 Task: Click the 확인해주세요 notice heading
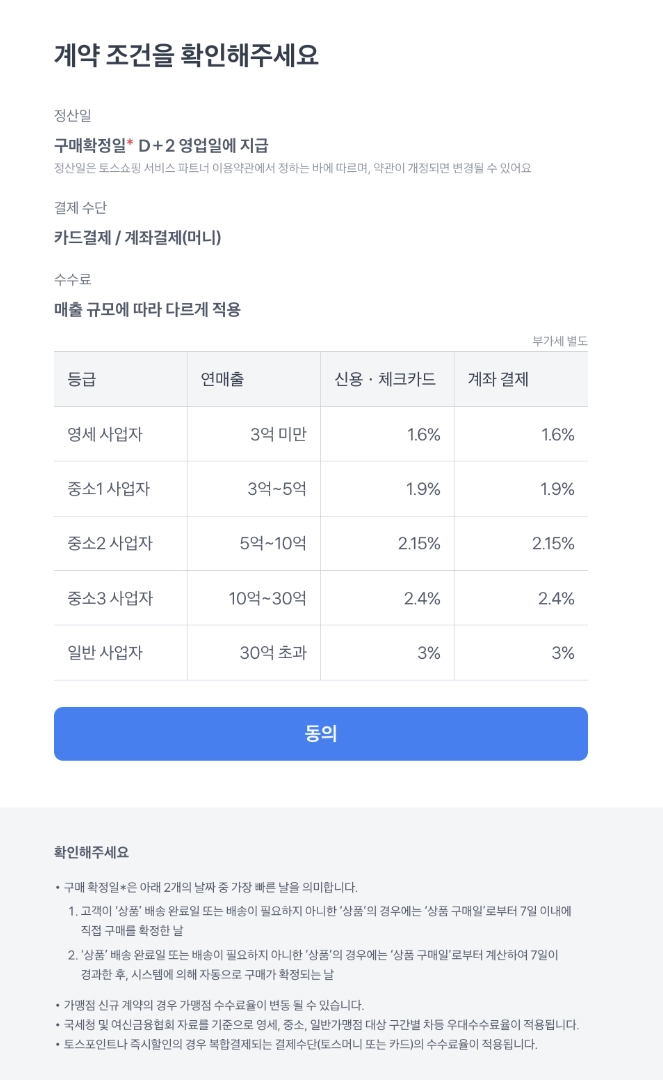pyautogui.click(x=91, y=853)
